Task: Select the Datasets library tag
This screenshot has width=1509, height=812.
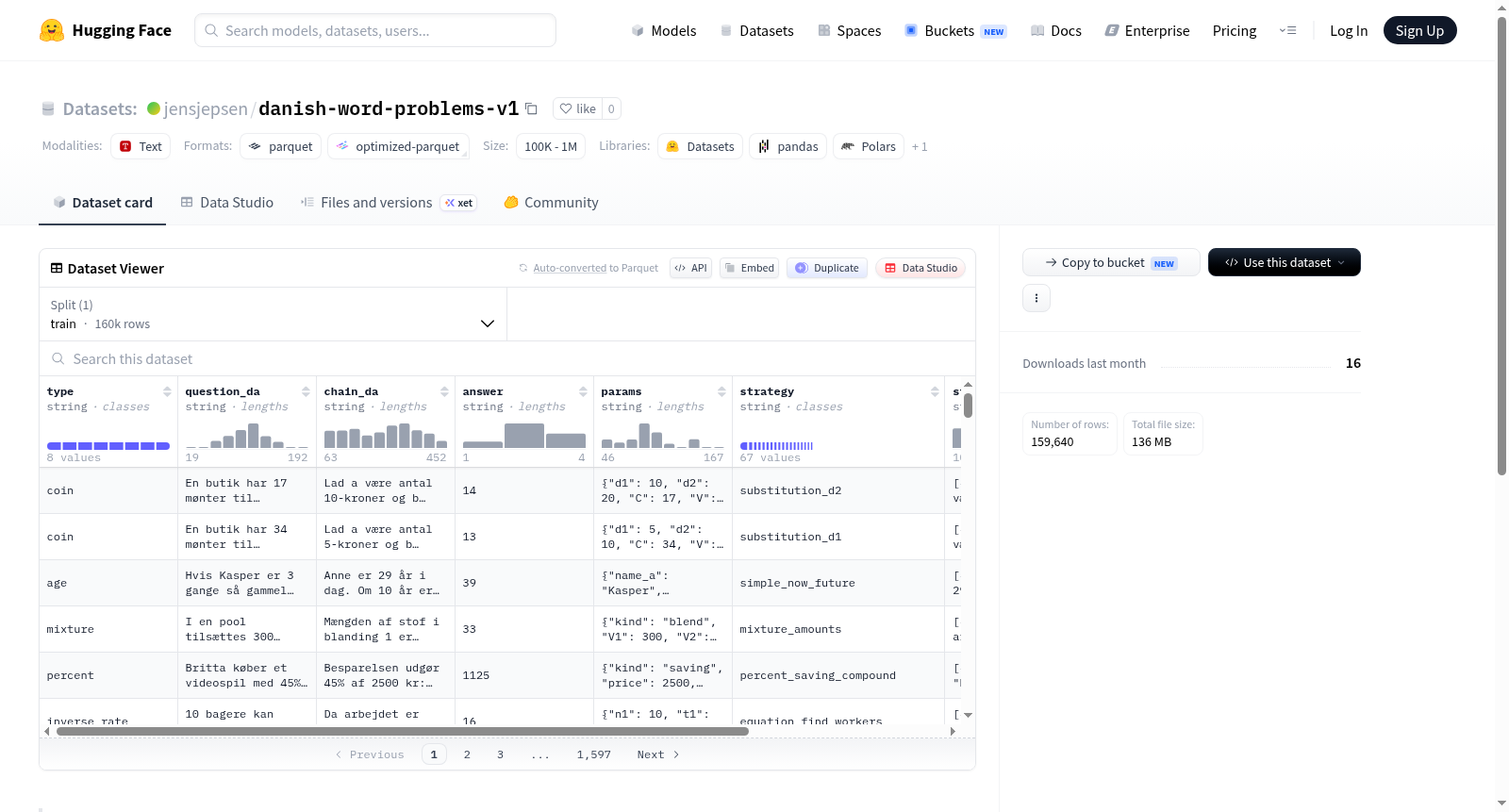Action: (700, 146)
